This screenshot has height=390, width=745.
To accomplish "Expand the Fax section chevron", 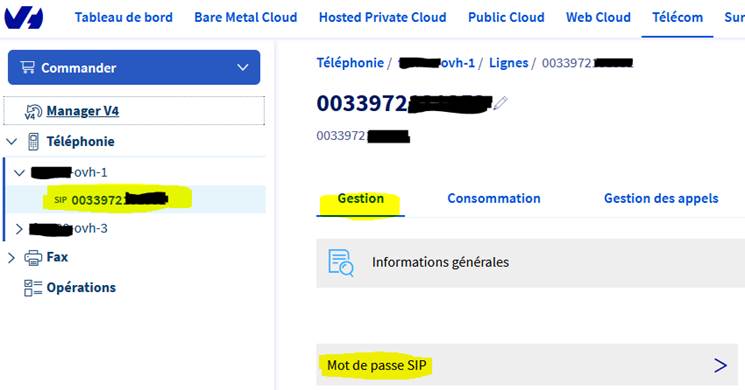I will [11, 258].
